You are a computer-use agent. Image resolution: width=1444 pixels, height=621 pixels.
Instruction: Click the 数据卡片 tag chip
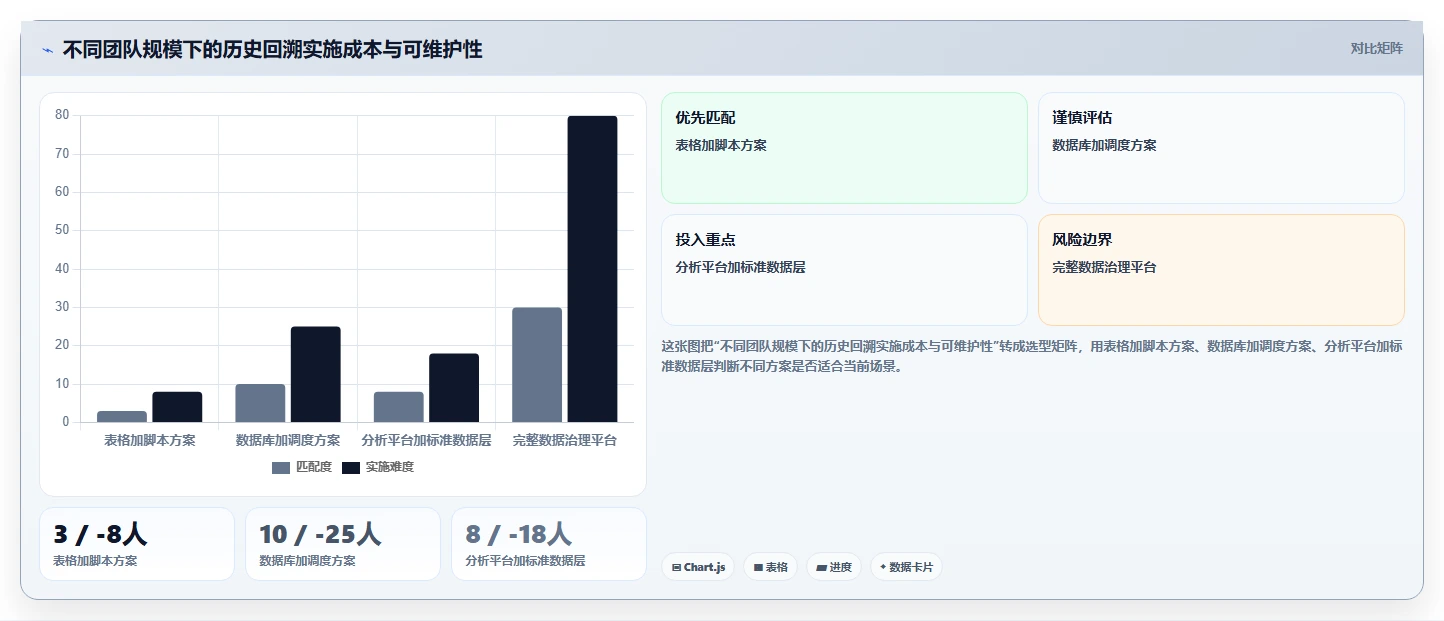pyautogui.click(x=906, y=567)
